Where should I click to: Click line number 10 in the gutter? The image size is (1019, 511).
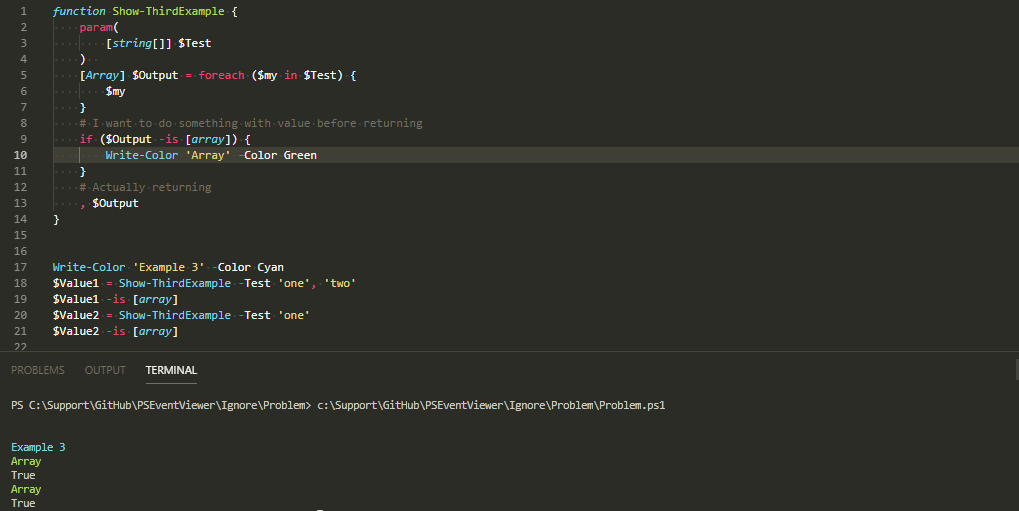tap(20, 155)
